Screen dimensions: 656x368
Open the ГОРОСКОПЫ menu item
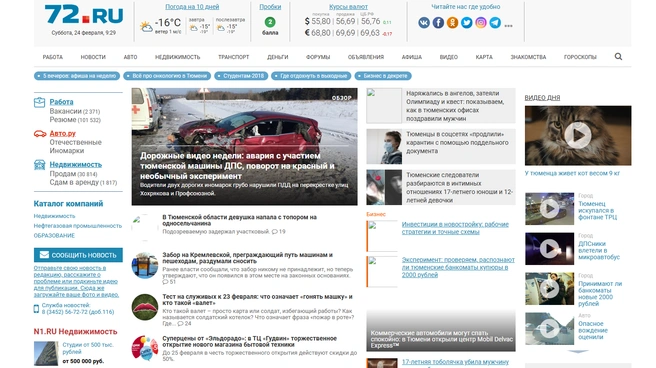580,57
